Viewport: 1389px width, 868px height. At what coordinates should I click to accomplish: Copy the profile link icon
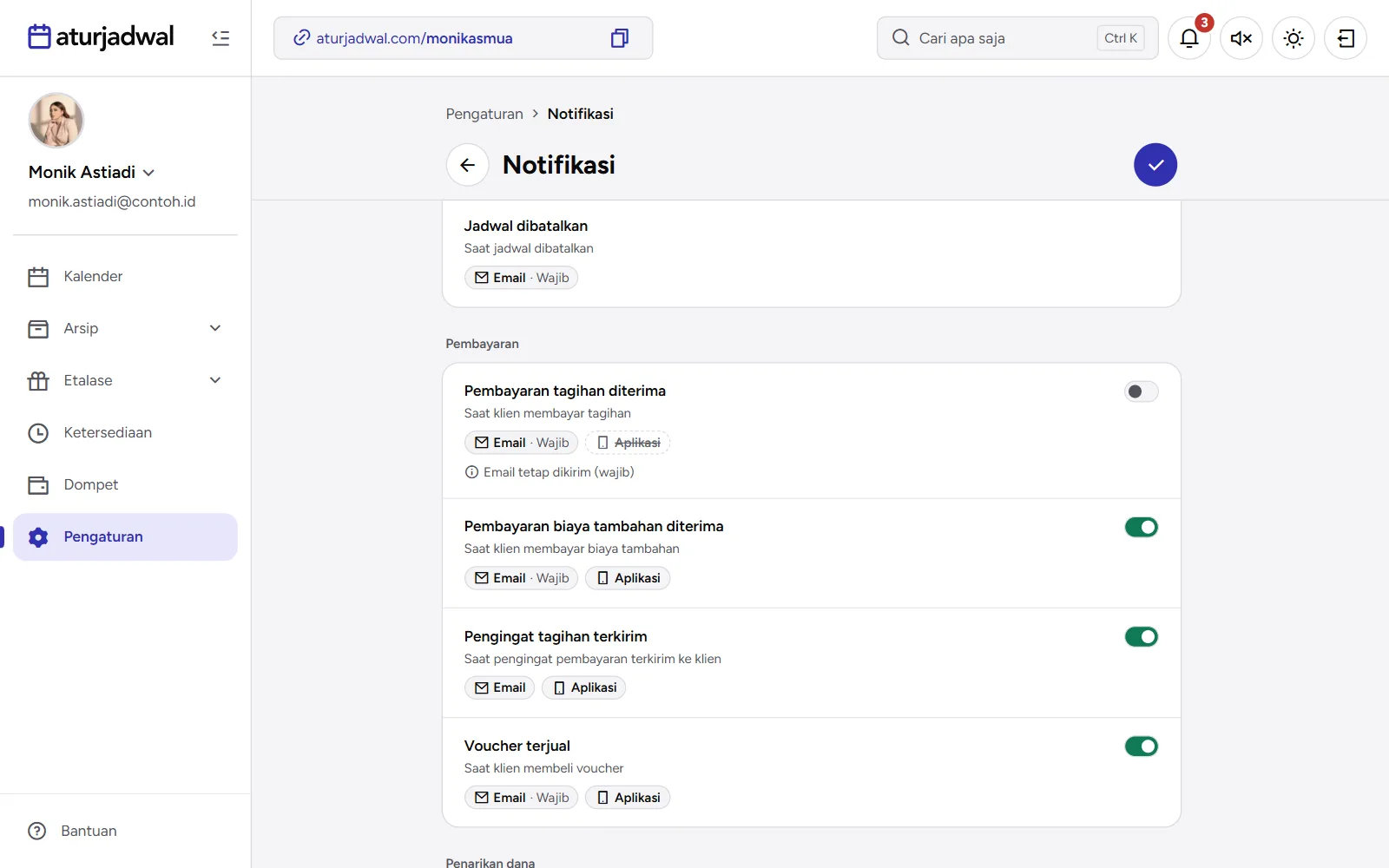click(620, 38)
